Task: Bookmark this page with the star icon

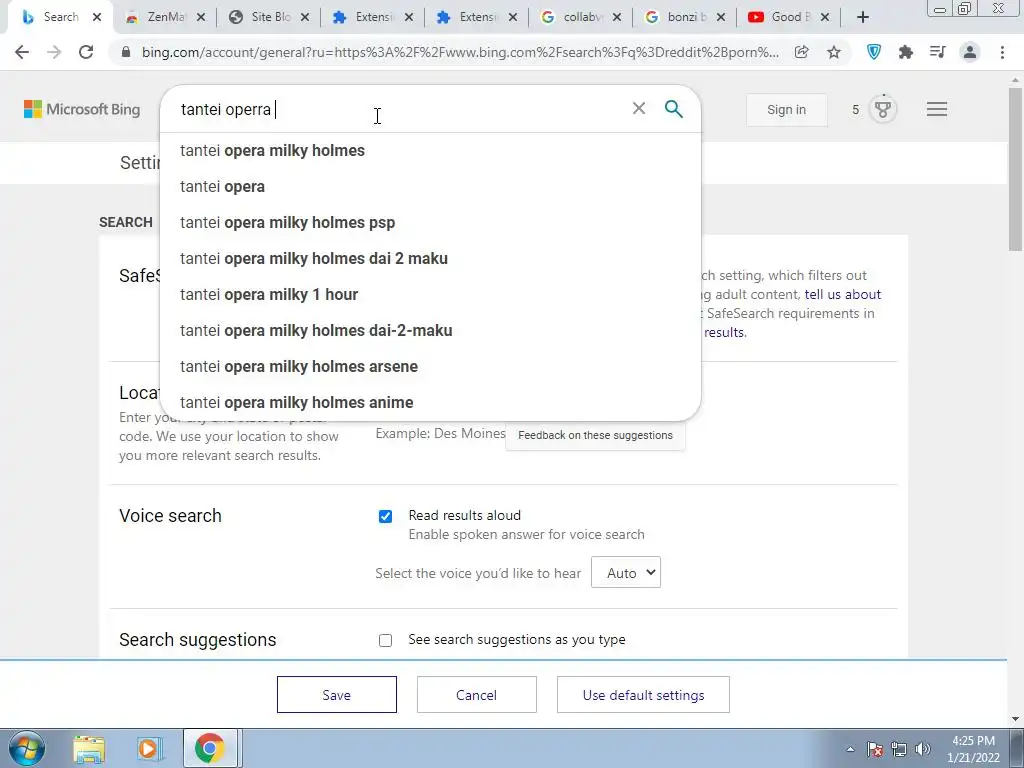Action: (x=834, y=52)
